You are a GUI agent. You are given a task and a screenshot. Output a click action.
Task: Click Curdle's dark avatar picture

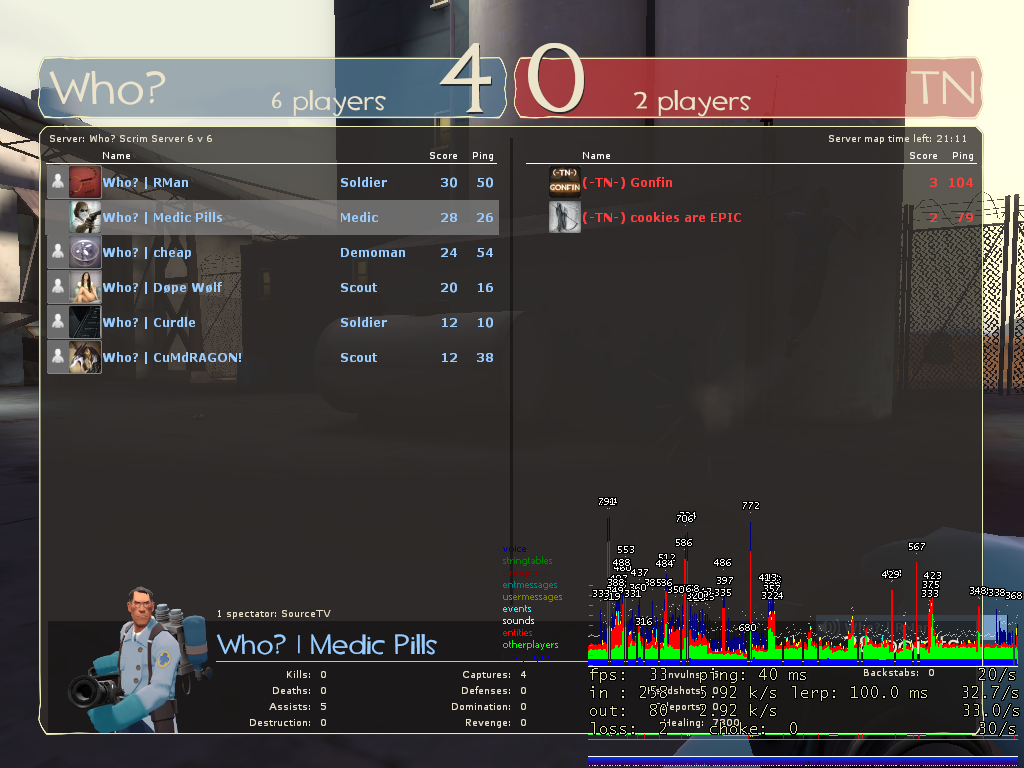[x=85, y=322]
